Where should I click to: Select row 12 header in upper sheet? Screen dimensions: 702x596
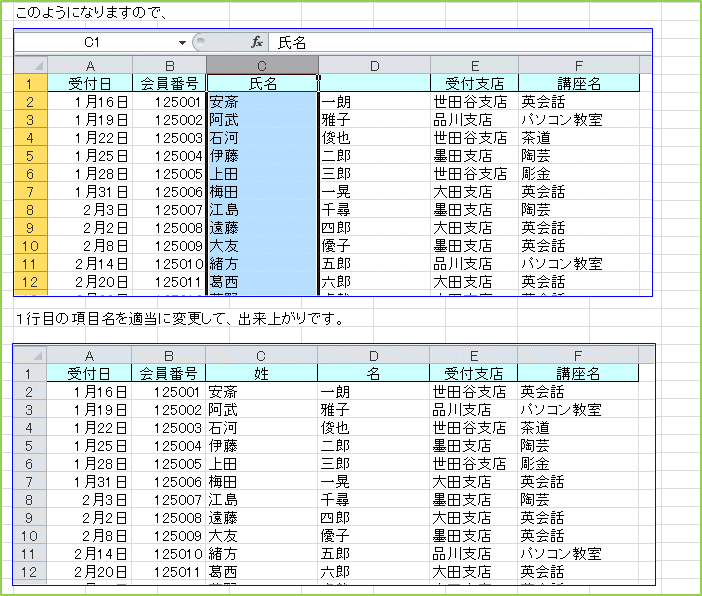point(31,282)
